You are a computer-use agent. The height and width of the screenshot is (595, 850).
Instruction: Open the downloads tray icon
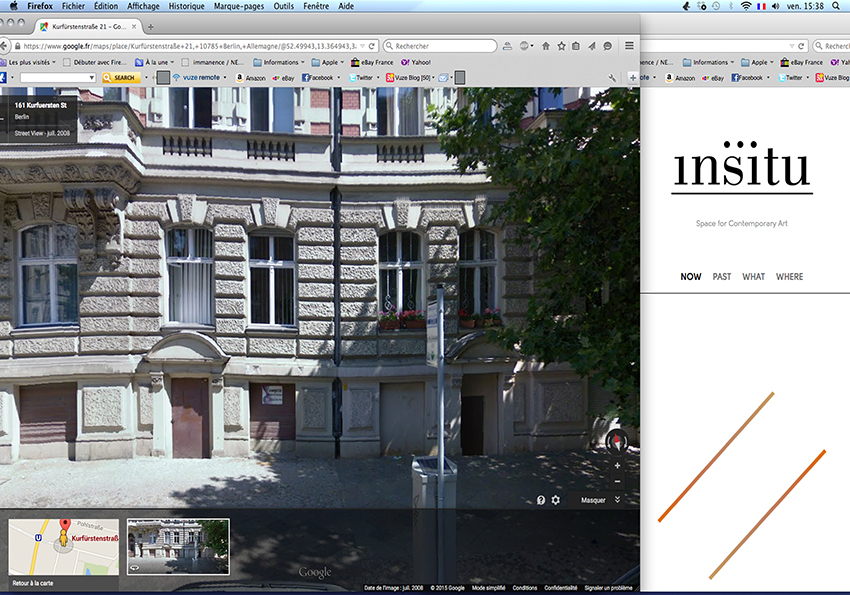point(507,46)
